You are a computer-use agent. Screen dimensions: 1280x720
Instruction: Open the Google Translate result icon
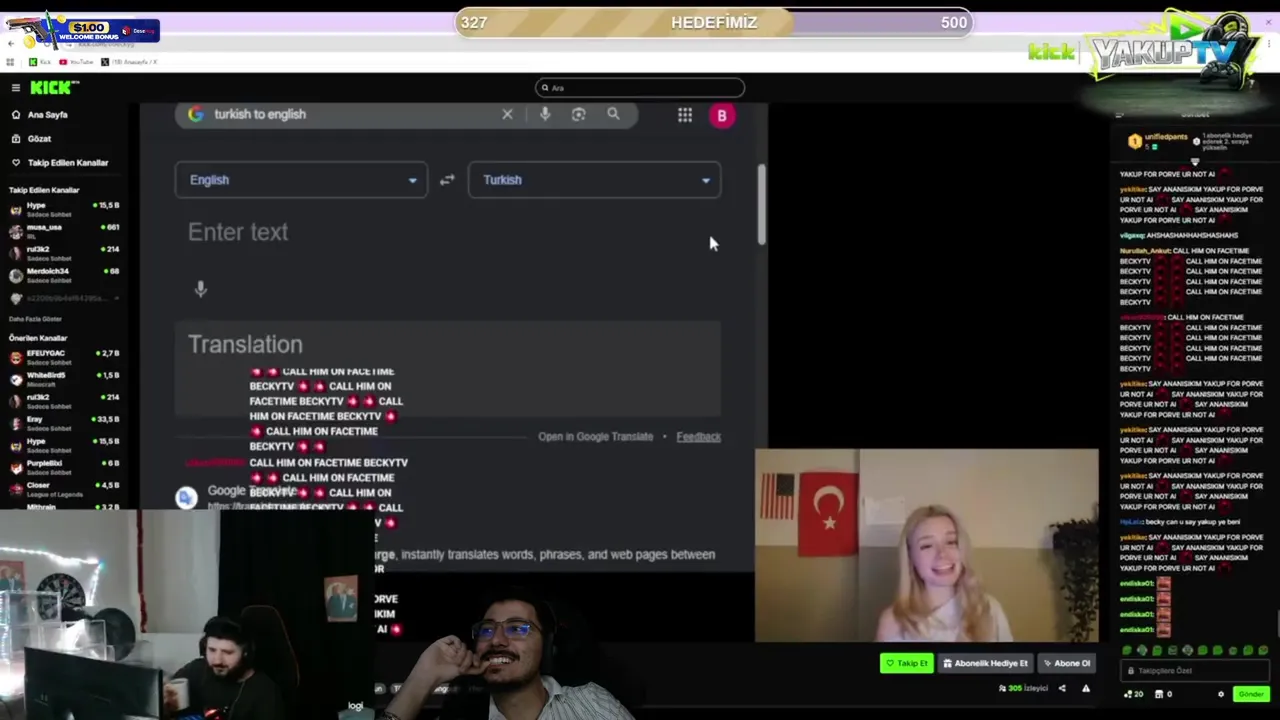coord(187,497)
